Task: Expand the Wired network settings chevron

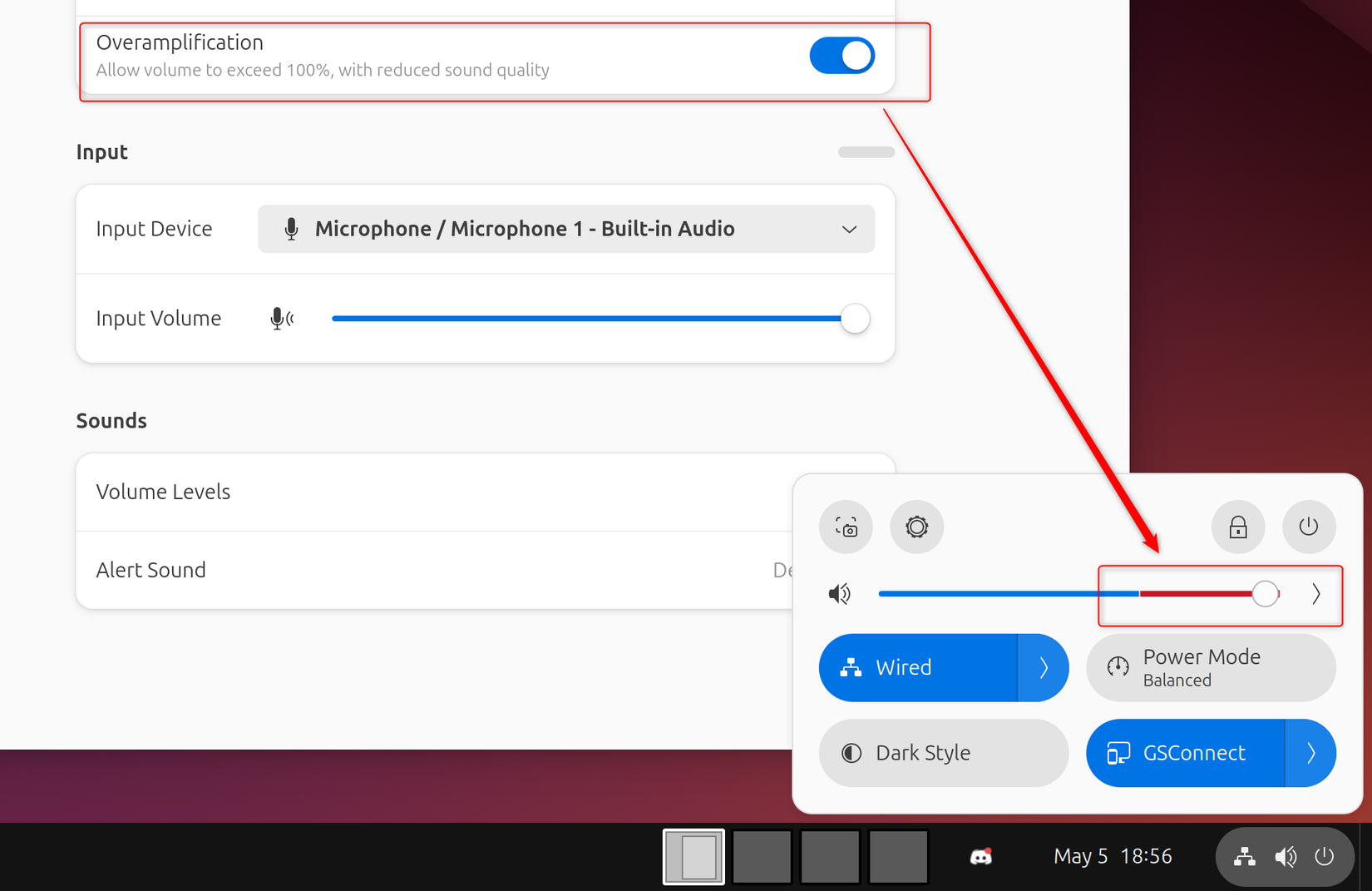Action: pos(1045,667)
